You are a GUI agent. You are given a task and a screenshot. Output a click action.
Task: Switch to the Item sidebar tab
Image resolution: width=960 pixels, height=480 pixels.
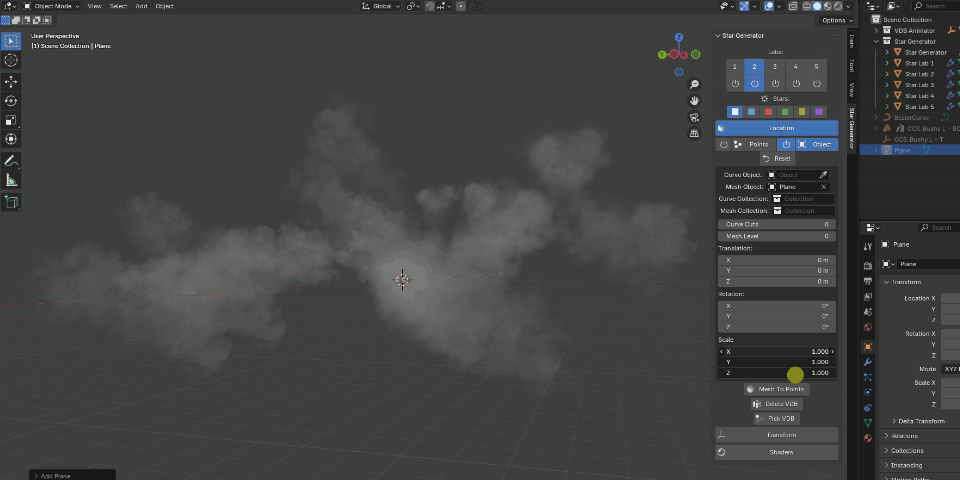[851, 42]
